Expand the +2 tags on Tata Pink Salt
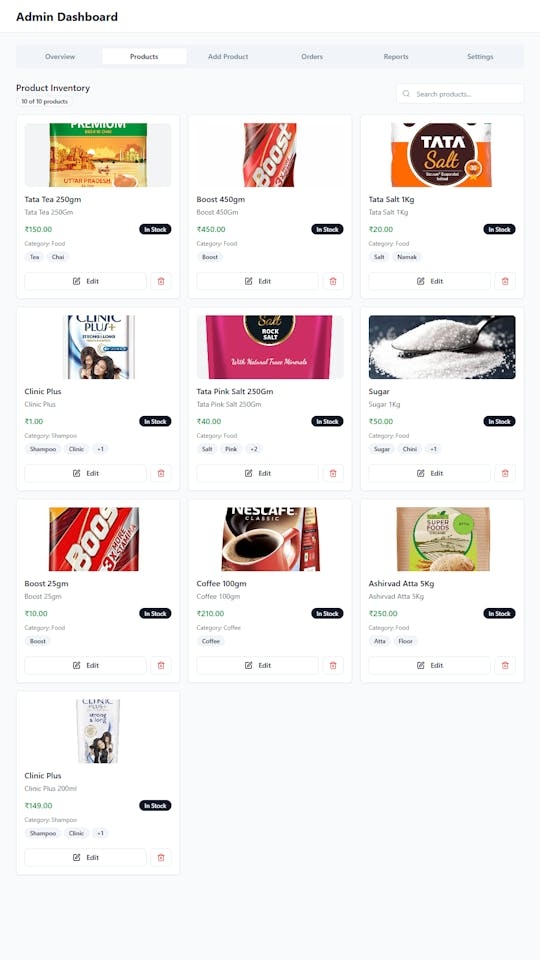This screenshot has height=960, width=540. coord(253,449)
